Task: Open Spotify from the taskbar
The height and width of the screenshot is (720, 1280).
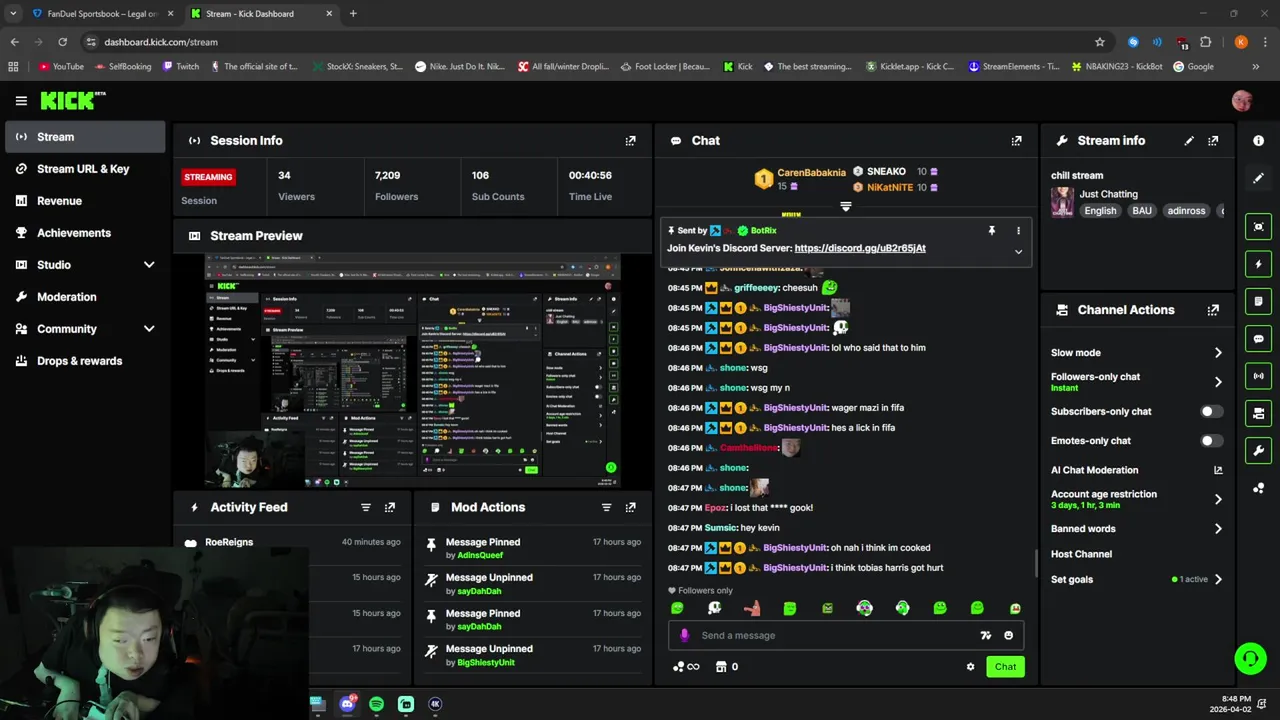Action: 376,704
